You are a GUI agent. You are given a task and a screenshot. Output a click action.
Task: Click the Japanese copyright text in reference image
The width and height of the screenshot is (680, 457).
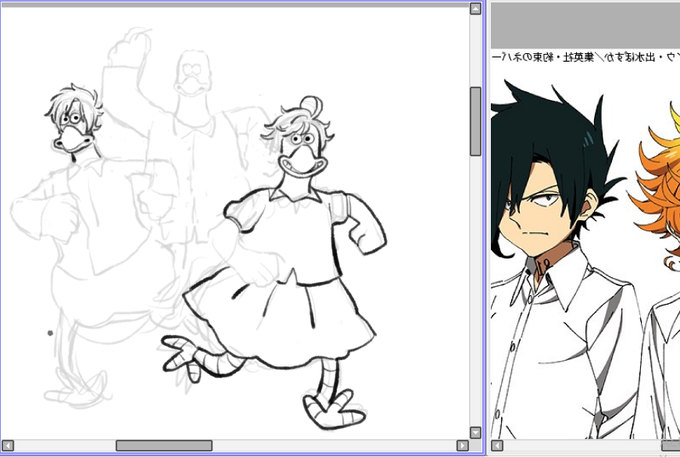pos(585,57)
